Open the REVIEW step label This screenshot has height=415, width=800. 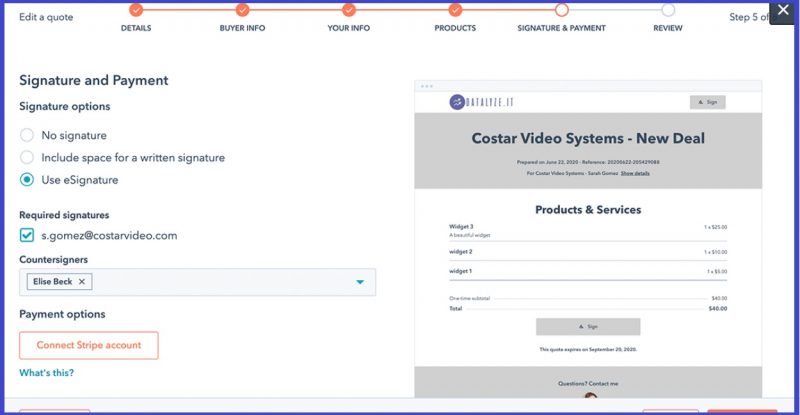[668, 28]
